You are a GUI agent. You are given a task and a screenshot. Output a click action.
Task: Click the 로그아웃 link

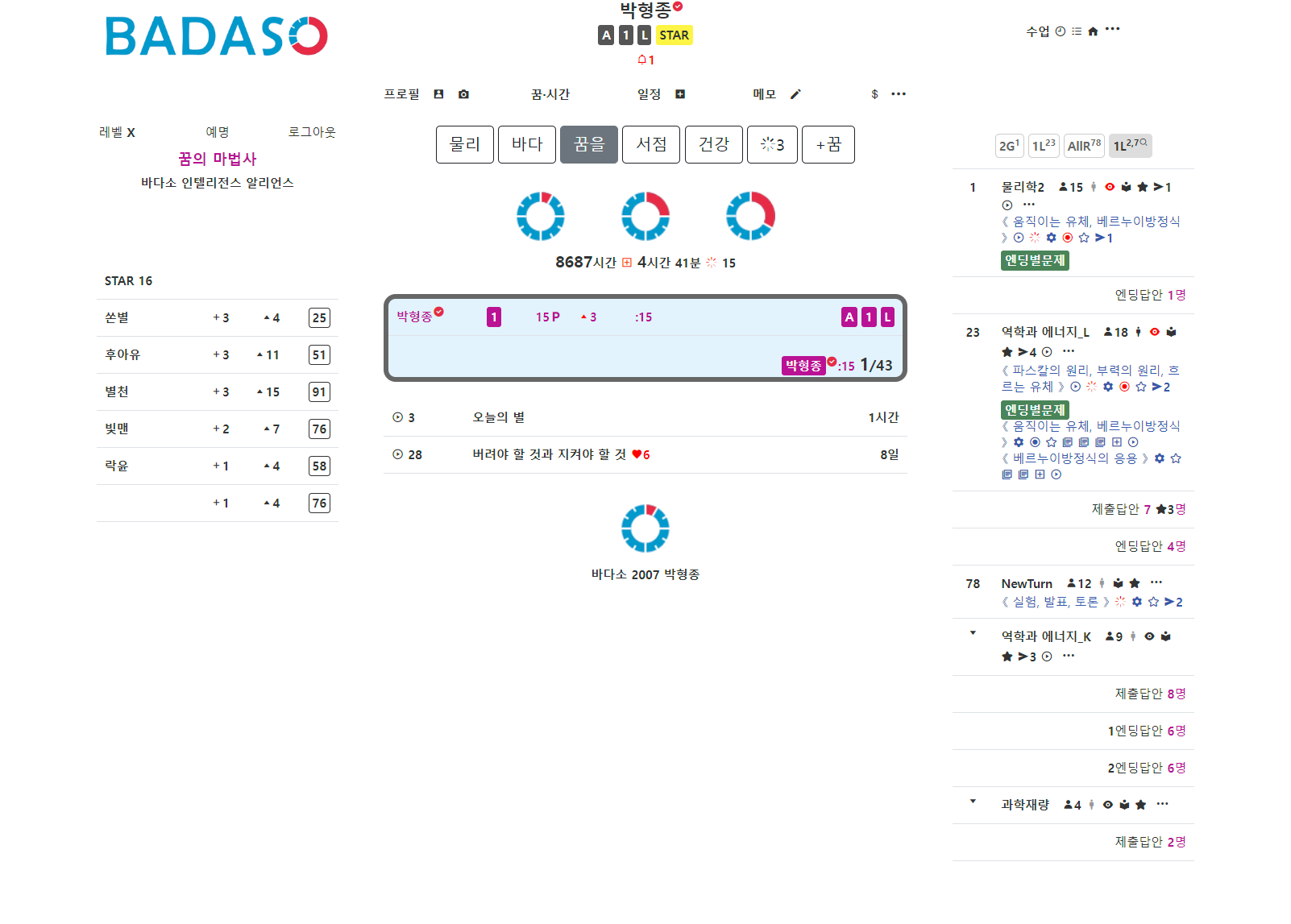(x=312, y=132)
